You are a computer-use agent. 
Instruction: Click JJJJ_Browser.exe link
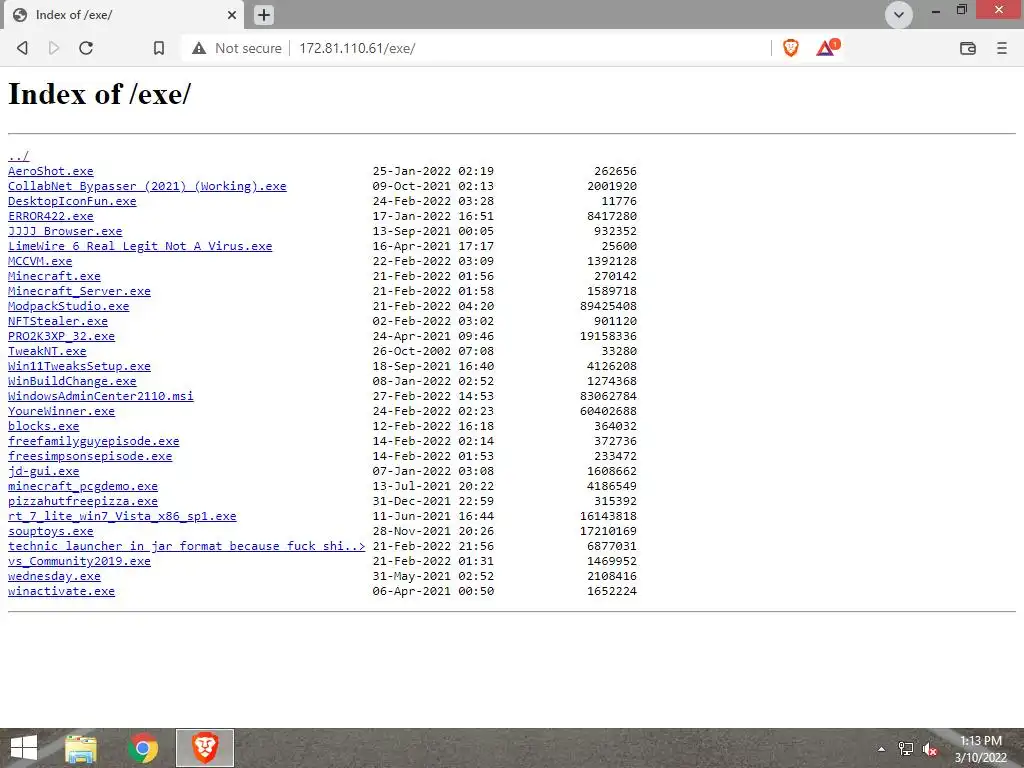click(65, 231)
